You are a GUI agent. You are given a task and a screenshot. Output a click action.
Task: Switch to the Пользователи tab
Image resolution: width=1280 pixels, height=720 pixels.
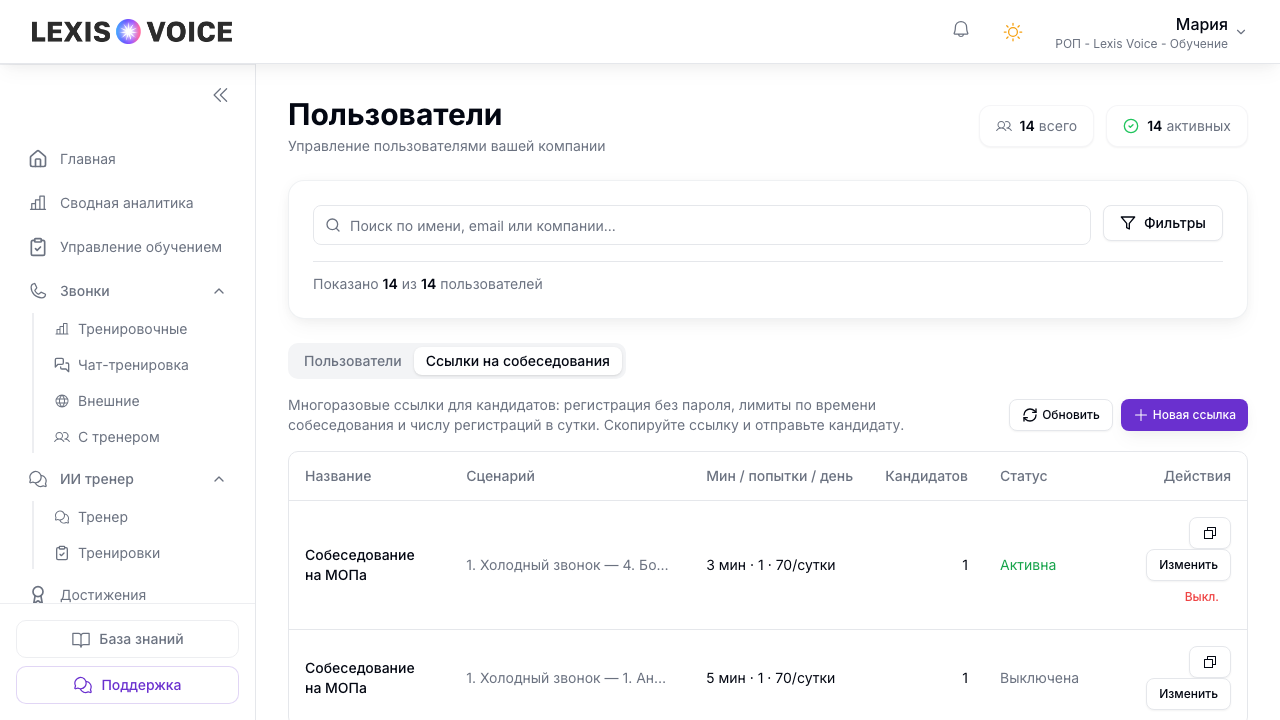point(353,361)
